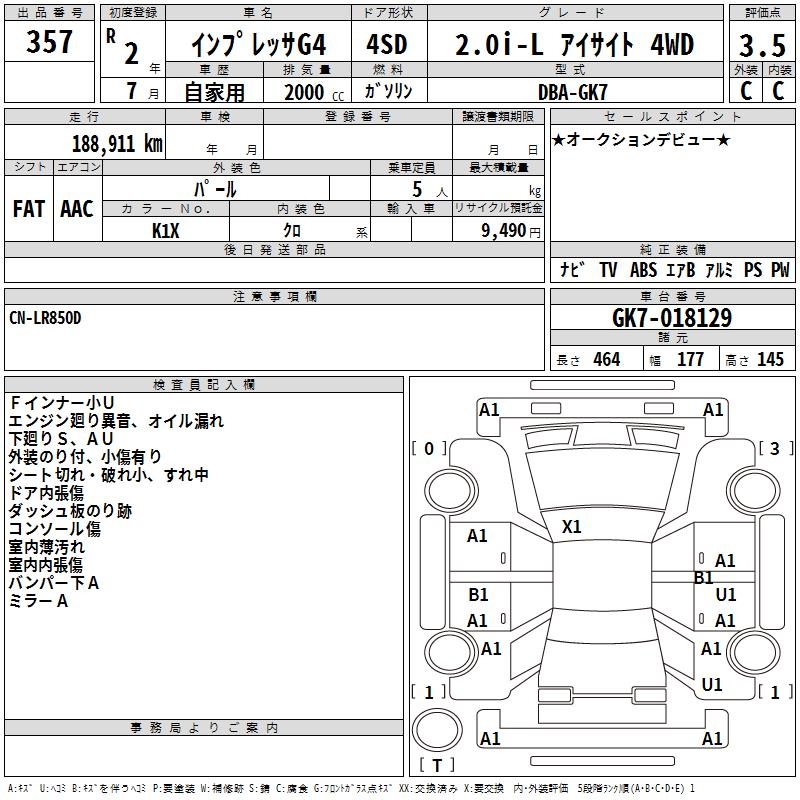This screenshot has height=800, width=800.
Task: Click inspector note Fインナー小U
Action: (x=61, y=403)
